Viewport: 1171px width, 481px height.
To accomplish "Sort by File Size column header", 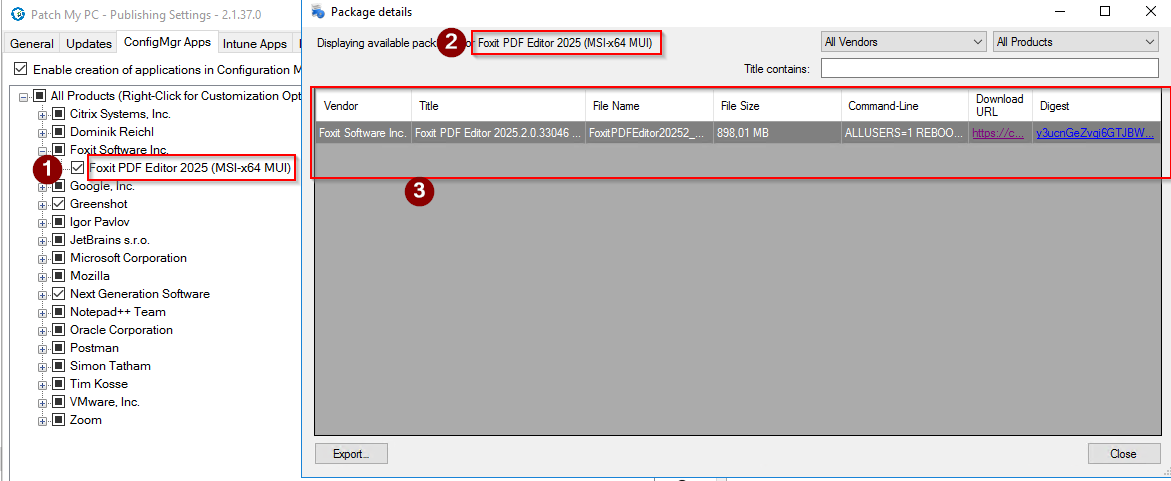I will tap(740, 106).
